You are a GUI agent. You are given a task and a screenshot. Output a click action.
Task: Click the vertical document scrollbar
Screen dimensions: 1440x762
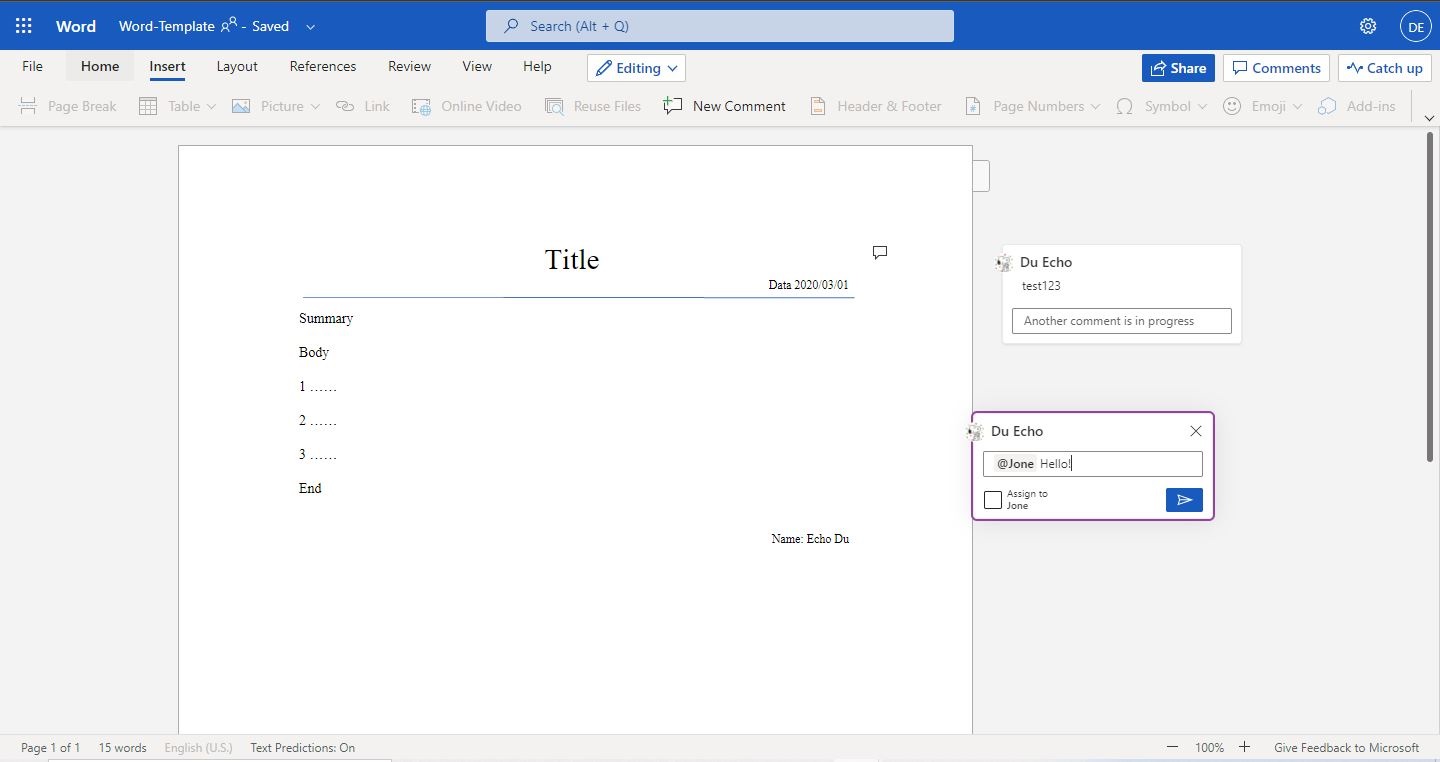[x=1430, y=297]
